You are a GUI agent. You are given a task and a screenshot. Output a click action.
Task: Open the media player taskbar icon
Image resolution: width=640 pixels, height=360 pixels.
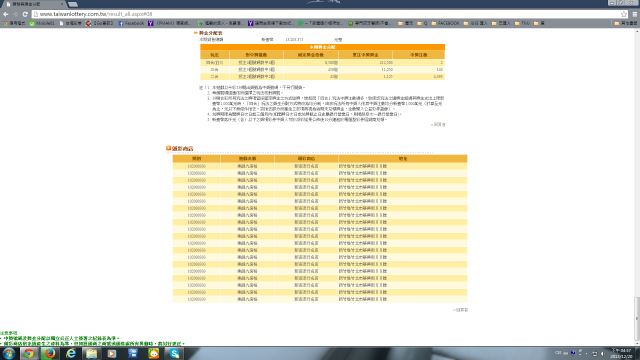112,353
